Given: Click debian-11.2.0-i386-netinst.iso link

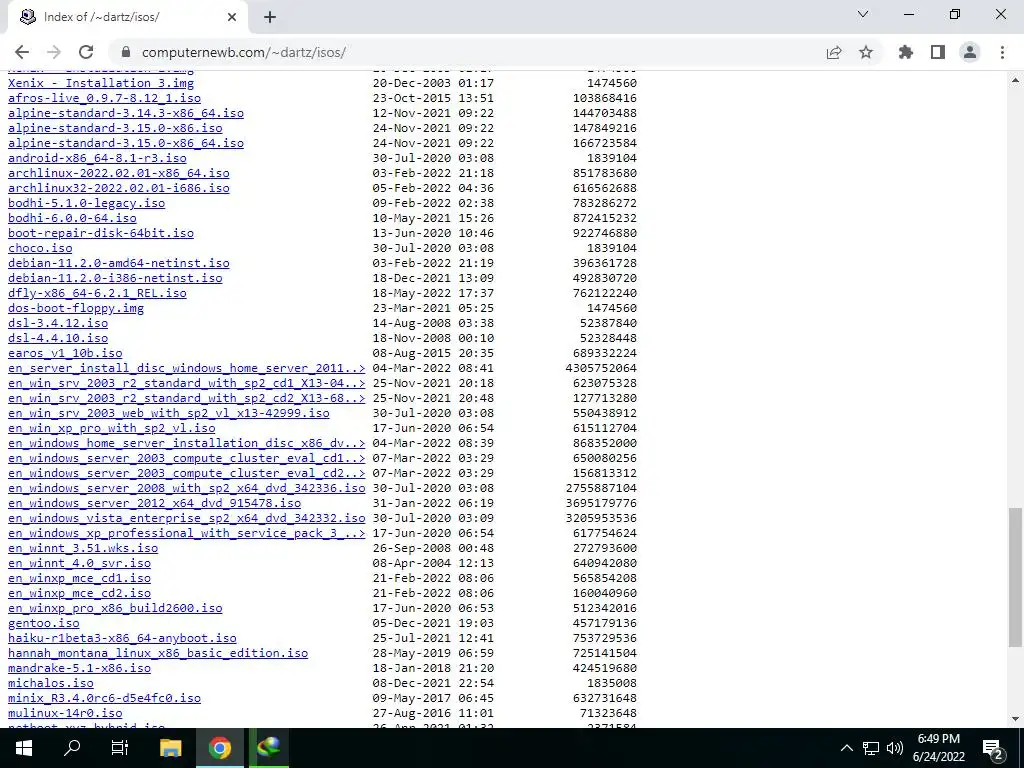Looking at the screenshot, I should 115,278.
